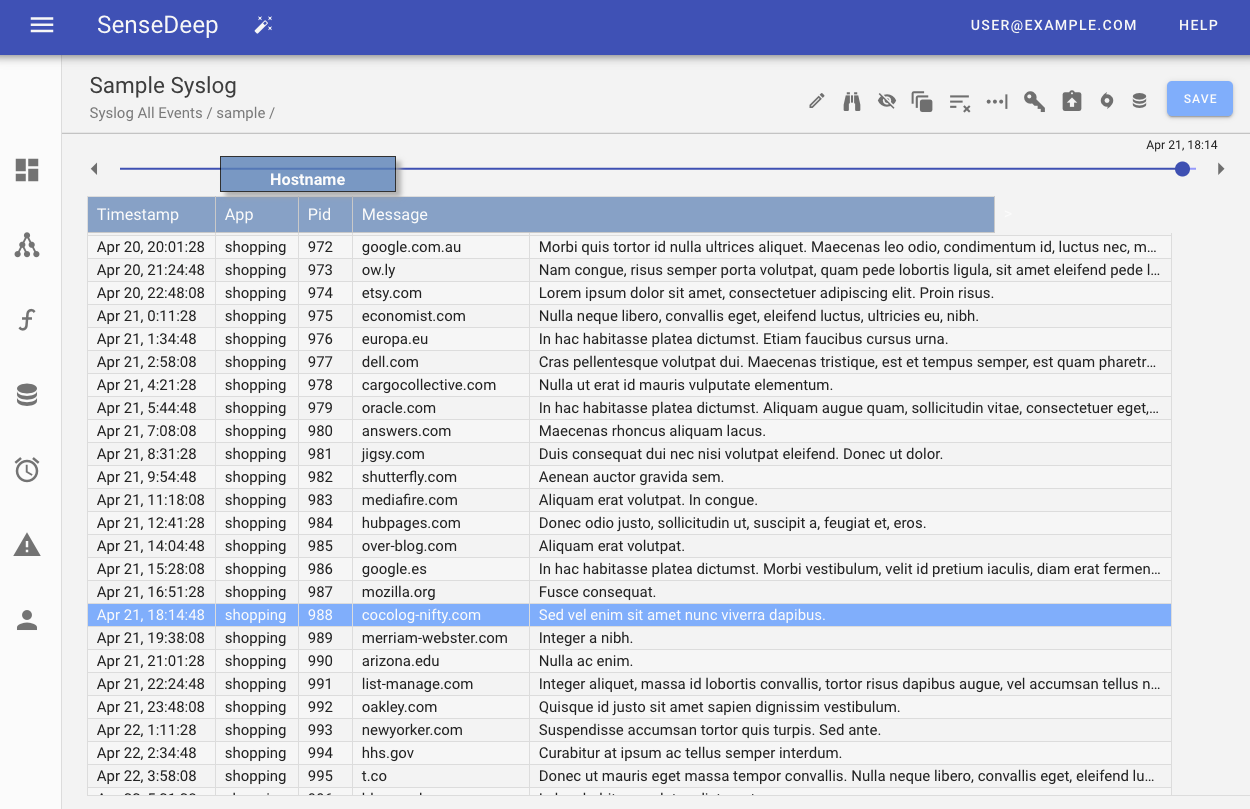This screenshot has height=809, width=1250.
Task: Open the HELP menu
Action: click(x=1199, y=26)
